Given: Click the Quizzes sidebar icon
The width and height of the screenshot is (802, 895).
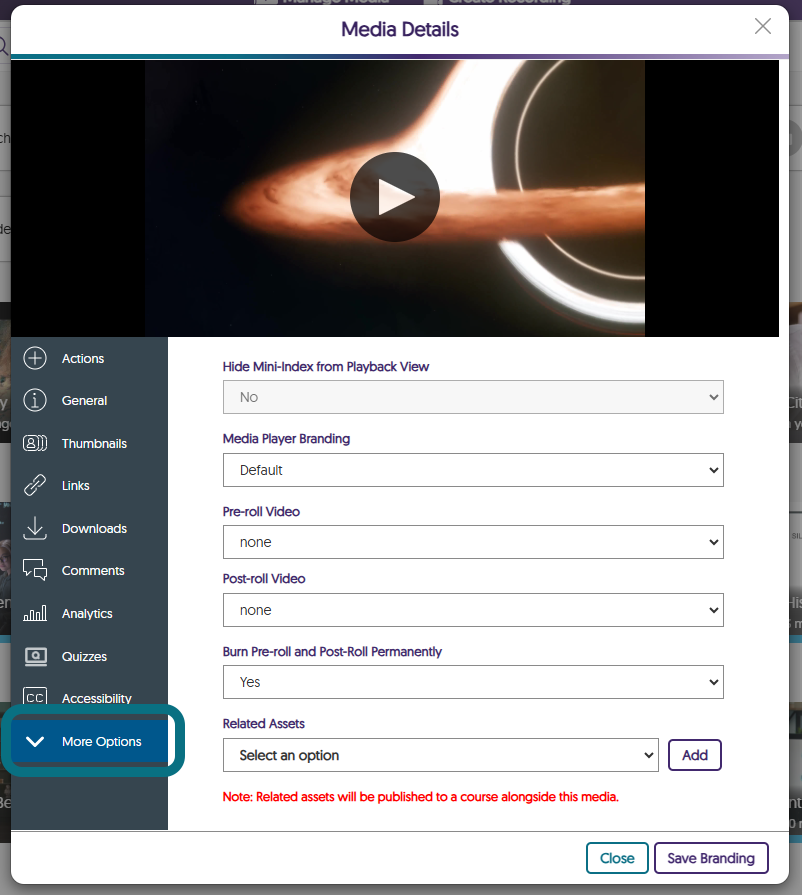Looking at the screenshot, I should [35, 656].
